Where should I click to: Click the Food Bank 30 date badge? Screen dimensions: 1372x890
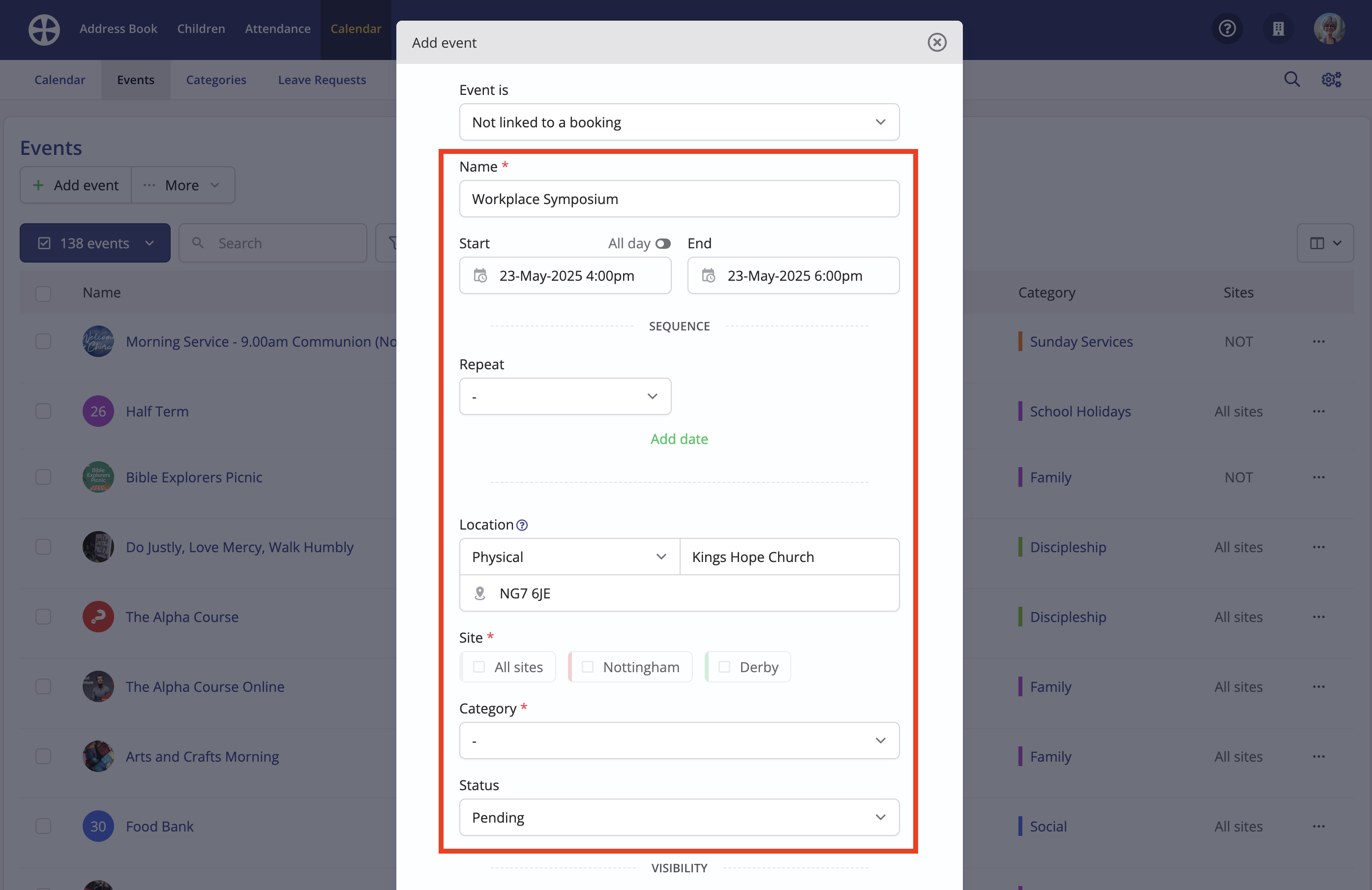coord(98,826)
